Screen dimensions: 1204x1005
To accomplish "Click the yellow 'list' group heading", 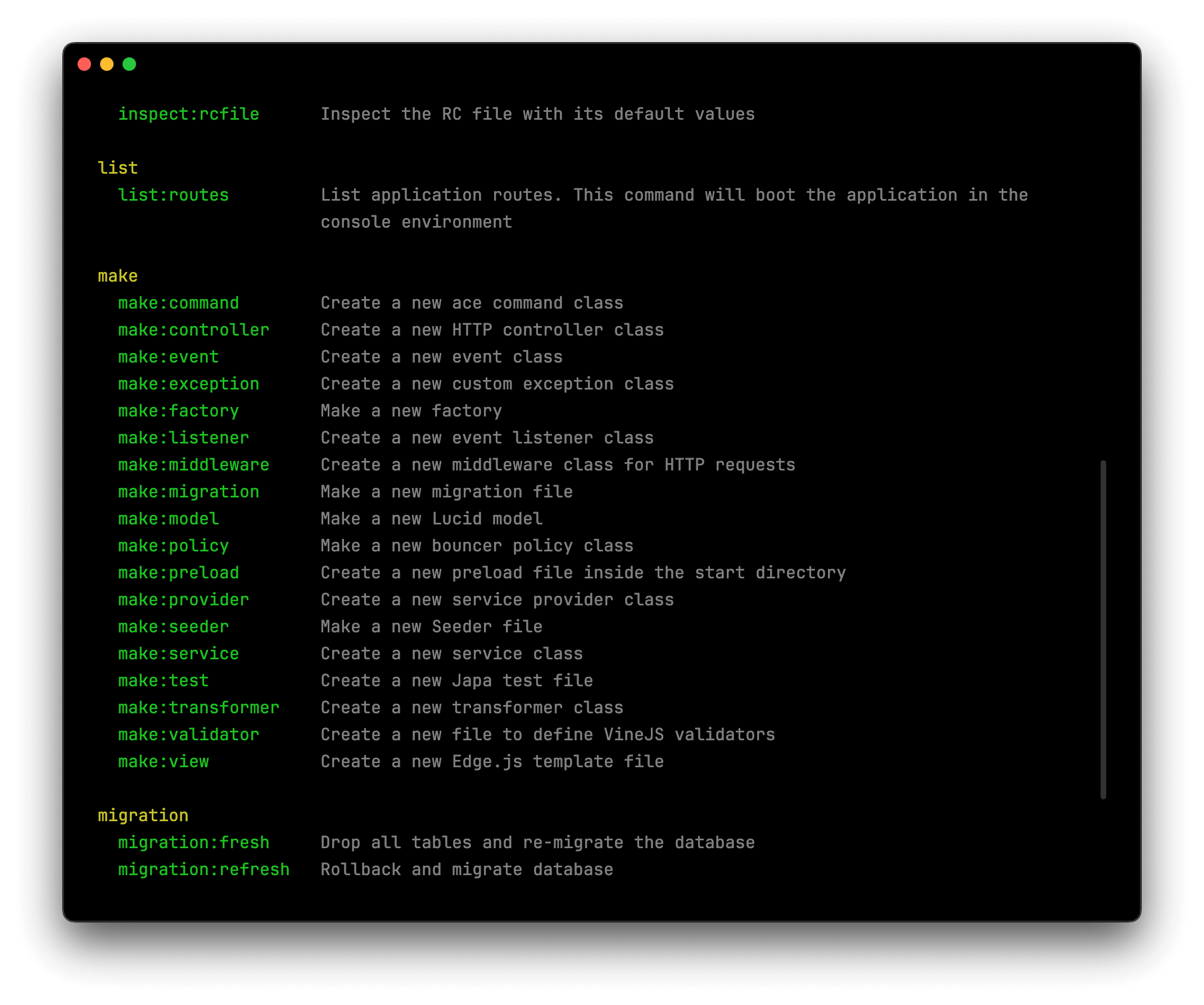I will pyautogui.click(x=117, y=168).
